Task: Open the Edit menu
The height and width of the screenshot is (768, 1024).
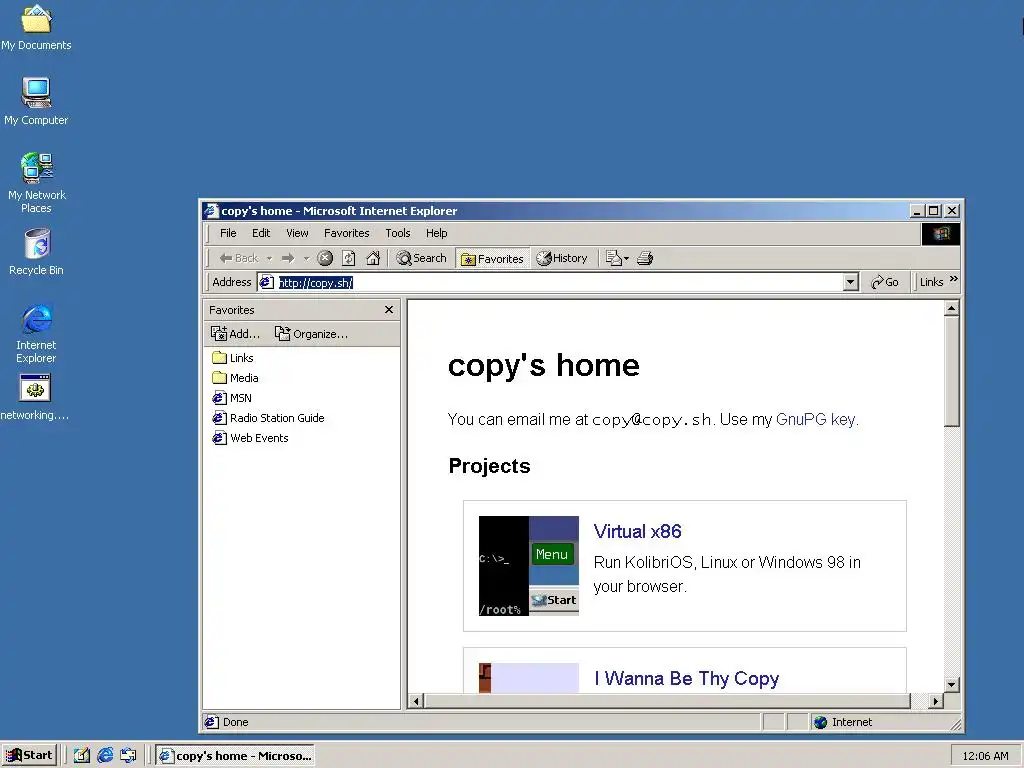Action: (x=261, y=233)
